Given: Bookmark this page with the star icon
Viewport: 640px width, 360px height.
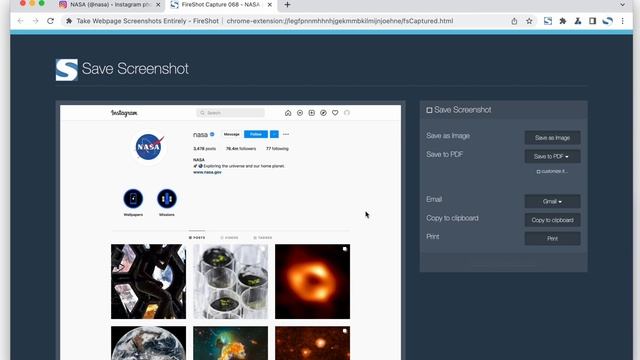Looking at the screenshot, I should (529, 21).
